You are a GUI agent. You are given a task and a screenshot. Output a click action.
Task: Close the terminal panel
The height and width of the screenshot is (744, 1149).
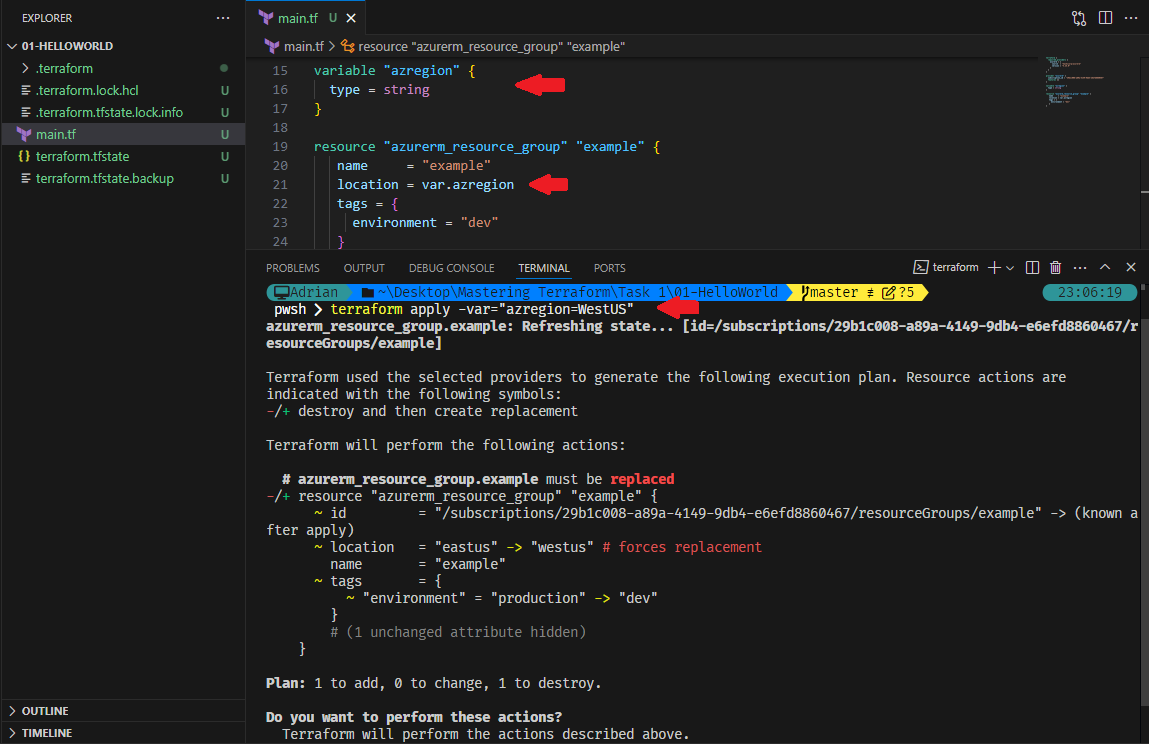(1131, 268)
